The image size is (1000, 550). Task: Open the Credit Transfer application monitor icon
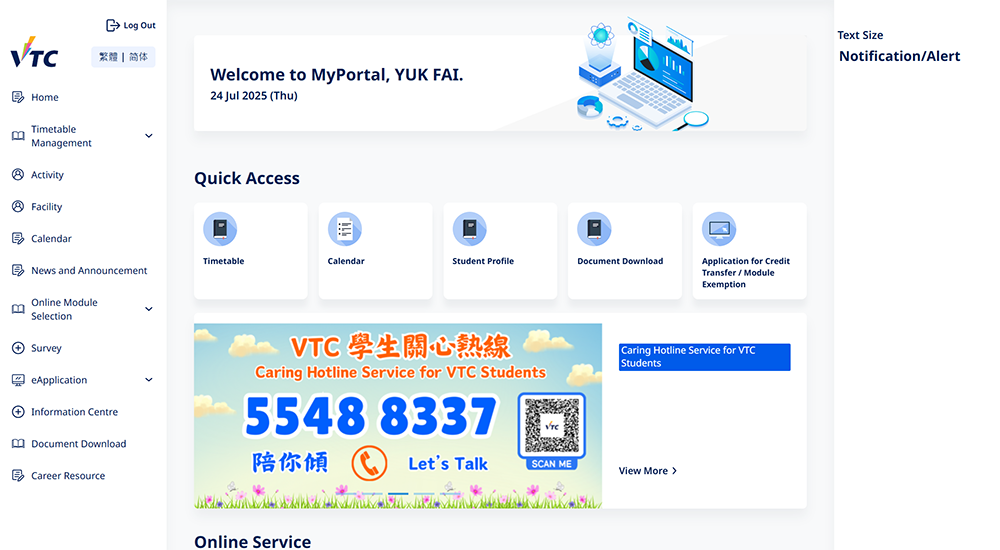[719, 229]
